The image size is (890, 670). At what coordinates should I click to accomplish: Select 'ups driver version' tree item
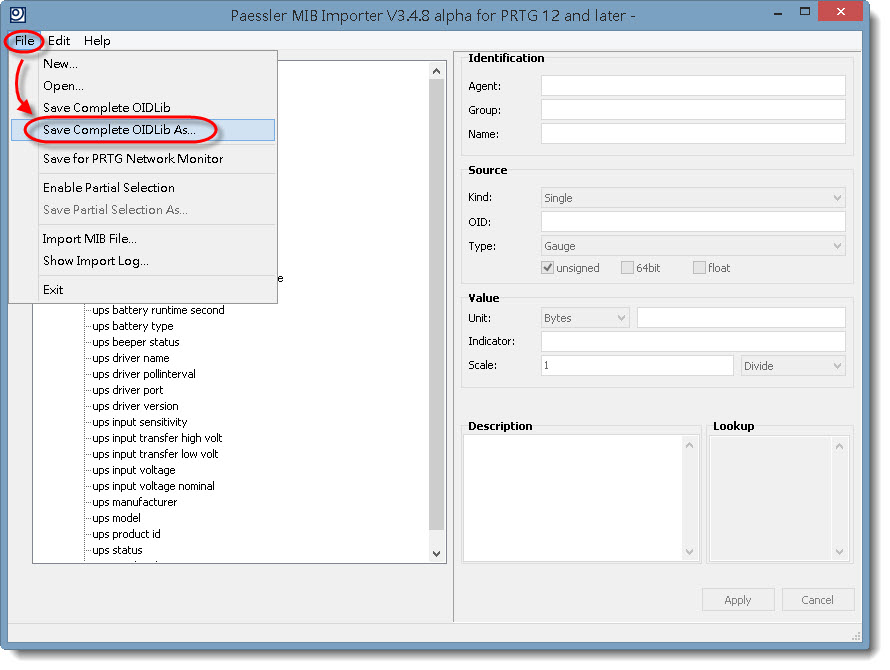[x=135, y=406]
